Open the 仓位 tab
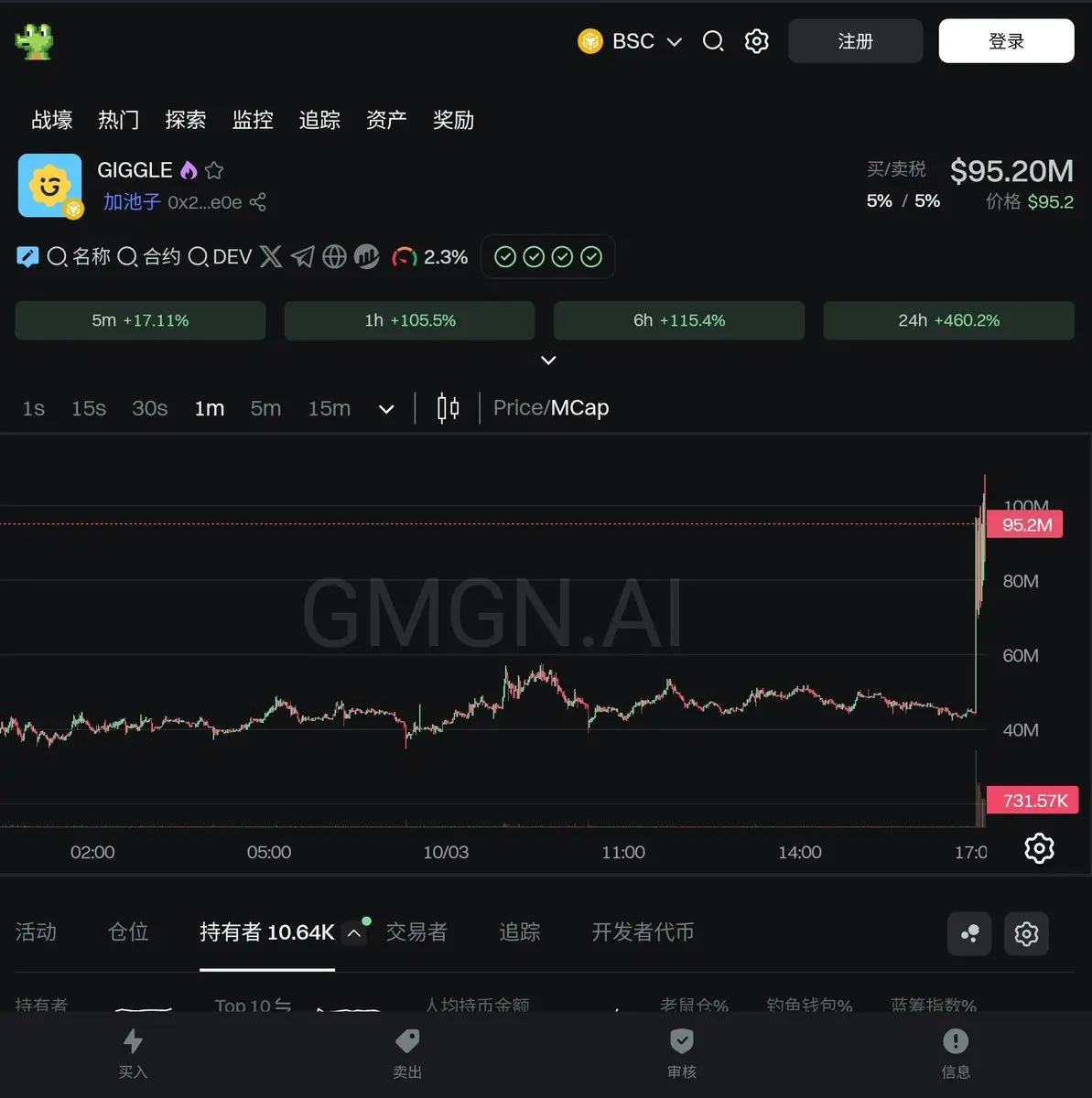Screen dimensions: 1092x1098 click(x=128, y=931)
